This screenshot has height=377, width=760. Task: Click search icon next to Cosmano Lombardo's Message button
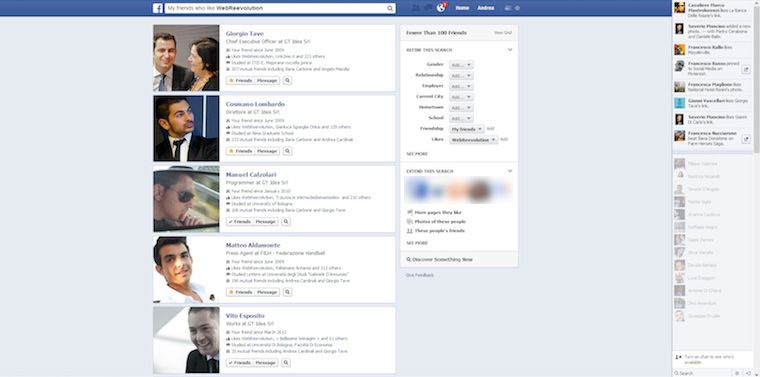point(287,151)
